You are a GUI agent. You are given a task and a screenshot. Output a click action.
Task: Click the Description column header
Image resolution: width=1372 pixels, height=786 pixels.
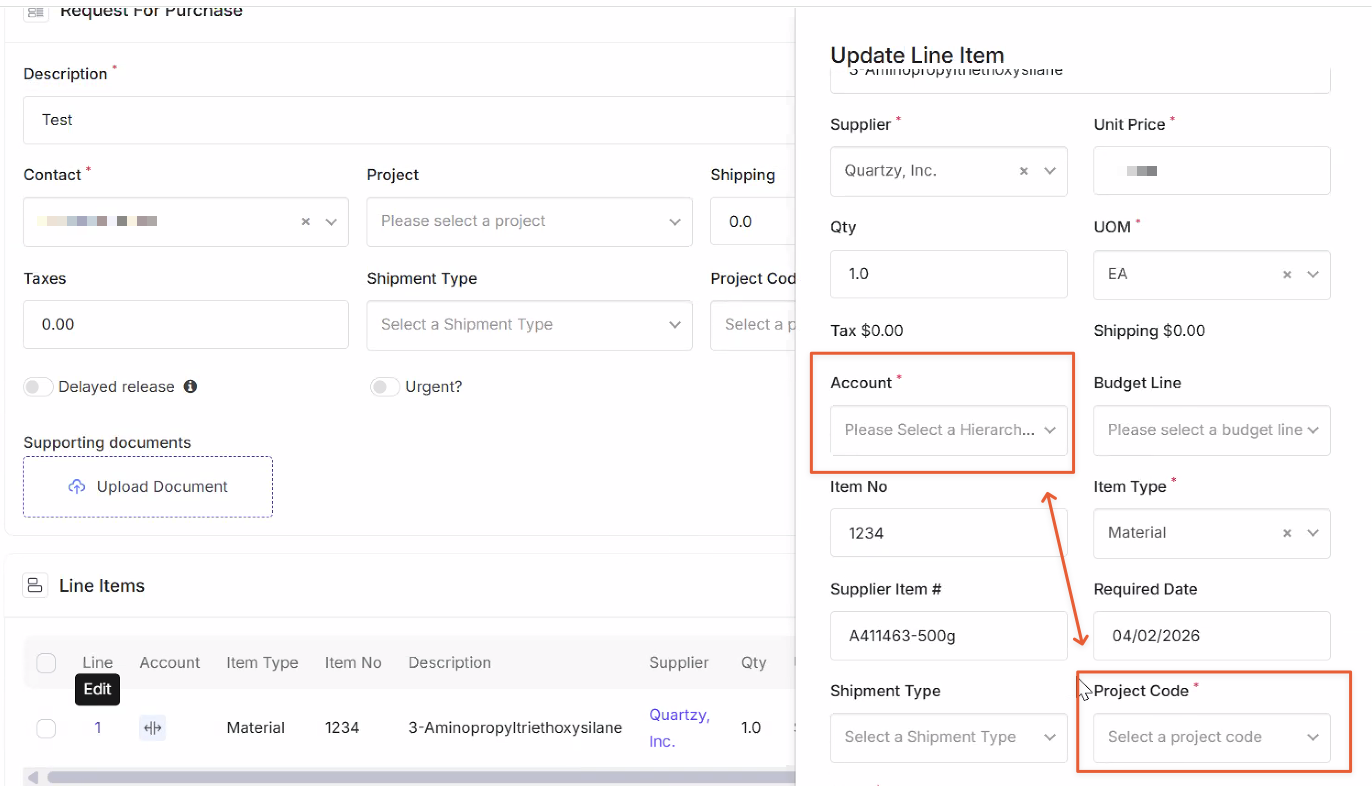tap(450, 663)
